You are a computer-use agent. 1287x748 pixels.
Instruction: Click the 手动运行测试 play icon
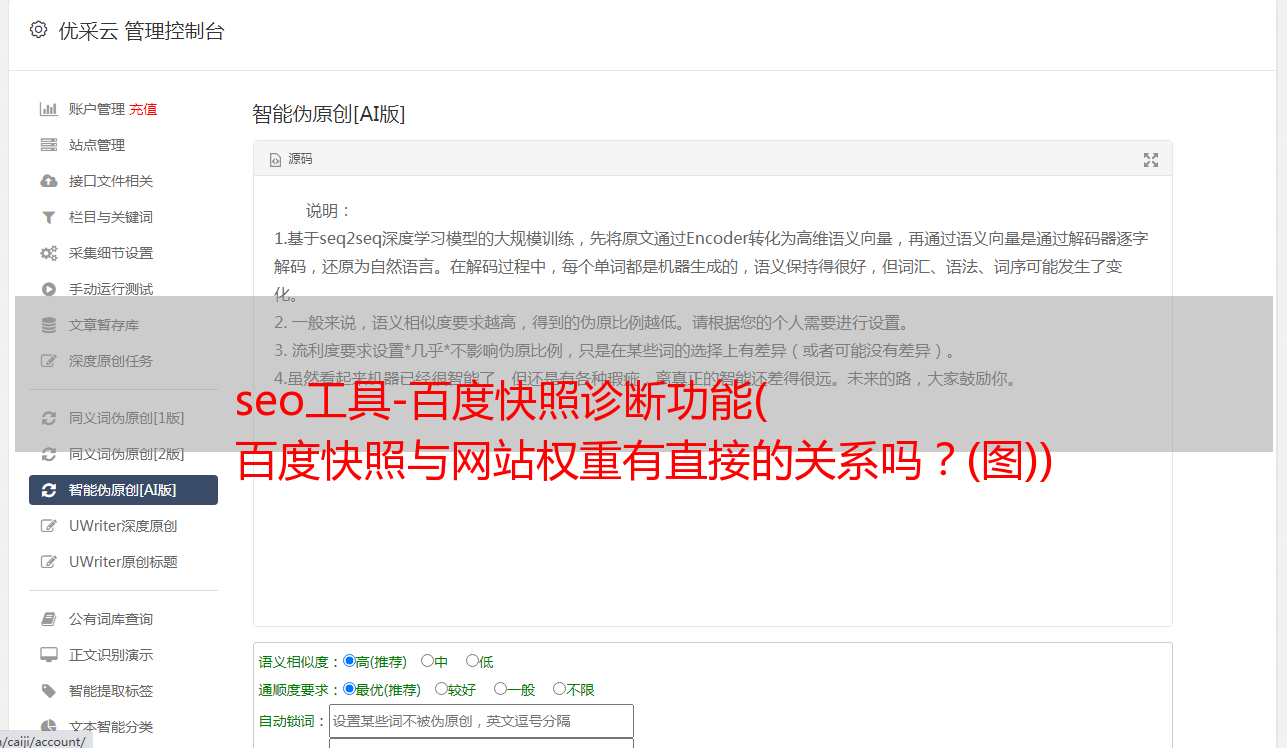point(48,289)
